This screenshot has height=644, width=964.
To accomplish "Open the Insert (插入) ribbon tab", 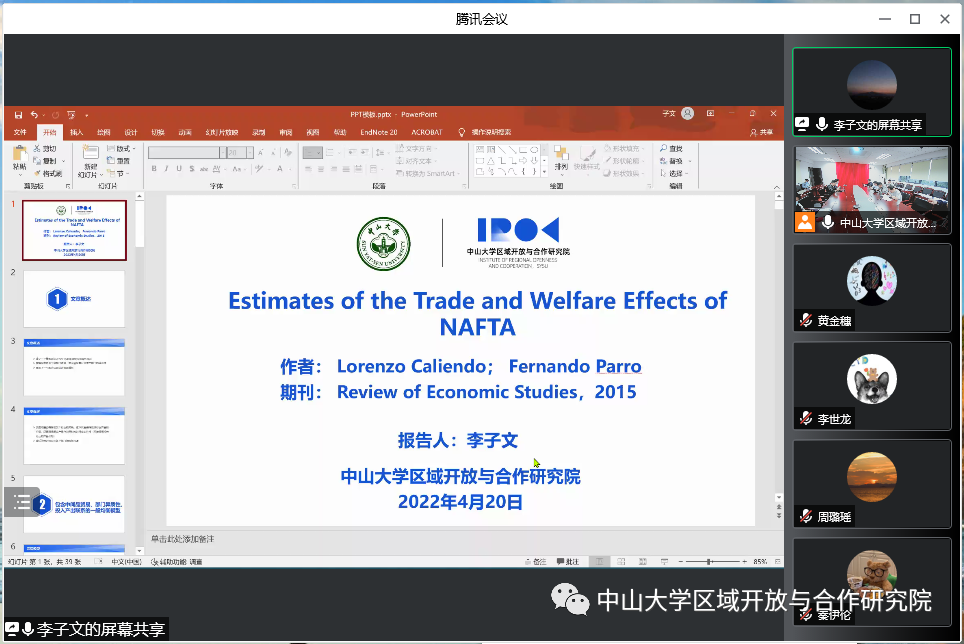I will 76,132.
